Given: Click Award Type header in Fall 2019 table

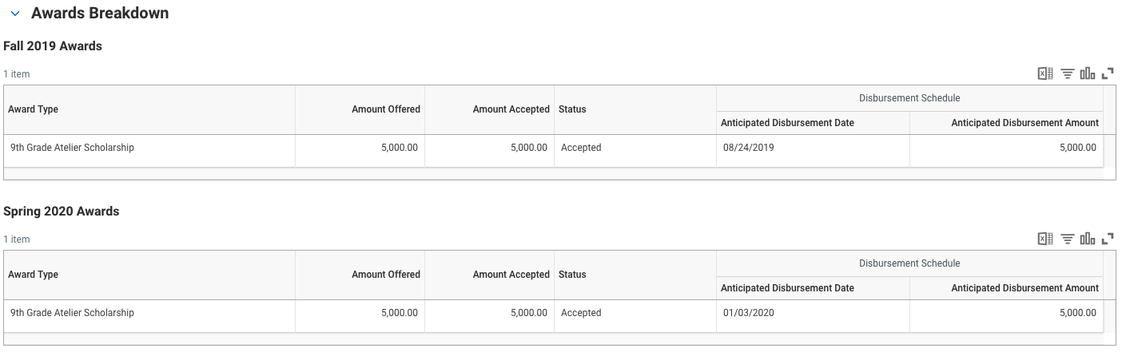Looking at the screenshot, I should [33, 109].
